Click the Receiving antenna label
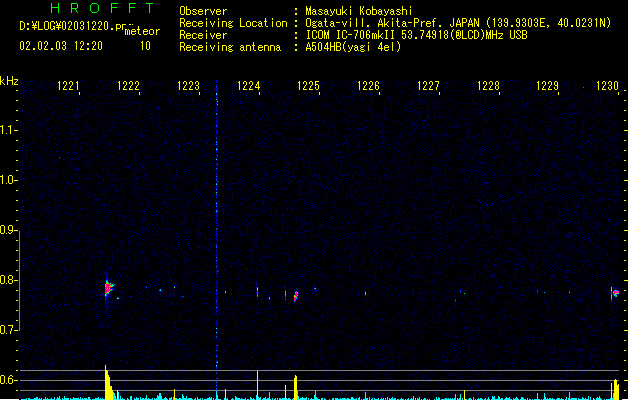The image size is (629, 400). point(230,47)
